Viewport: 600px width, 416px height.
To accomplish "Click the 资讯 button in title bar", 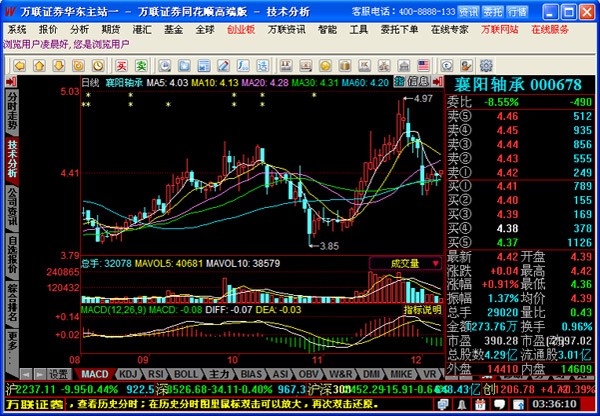I will coord(469,12).
